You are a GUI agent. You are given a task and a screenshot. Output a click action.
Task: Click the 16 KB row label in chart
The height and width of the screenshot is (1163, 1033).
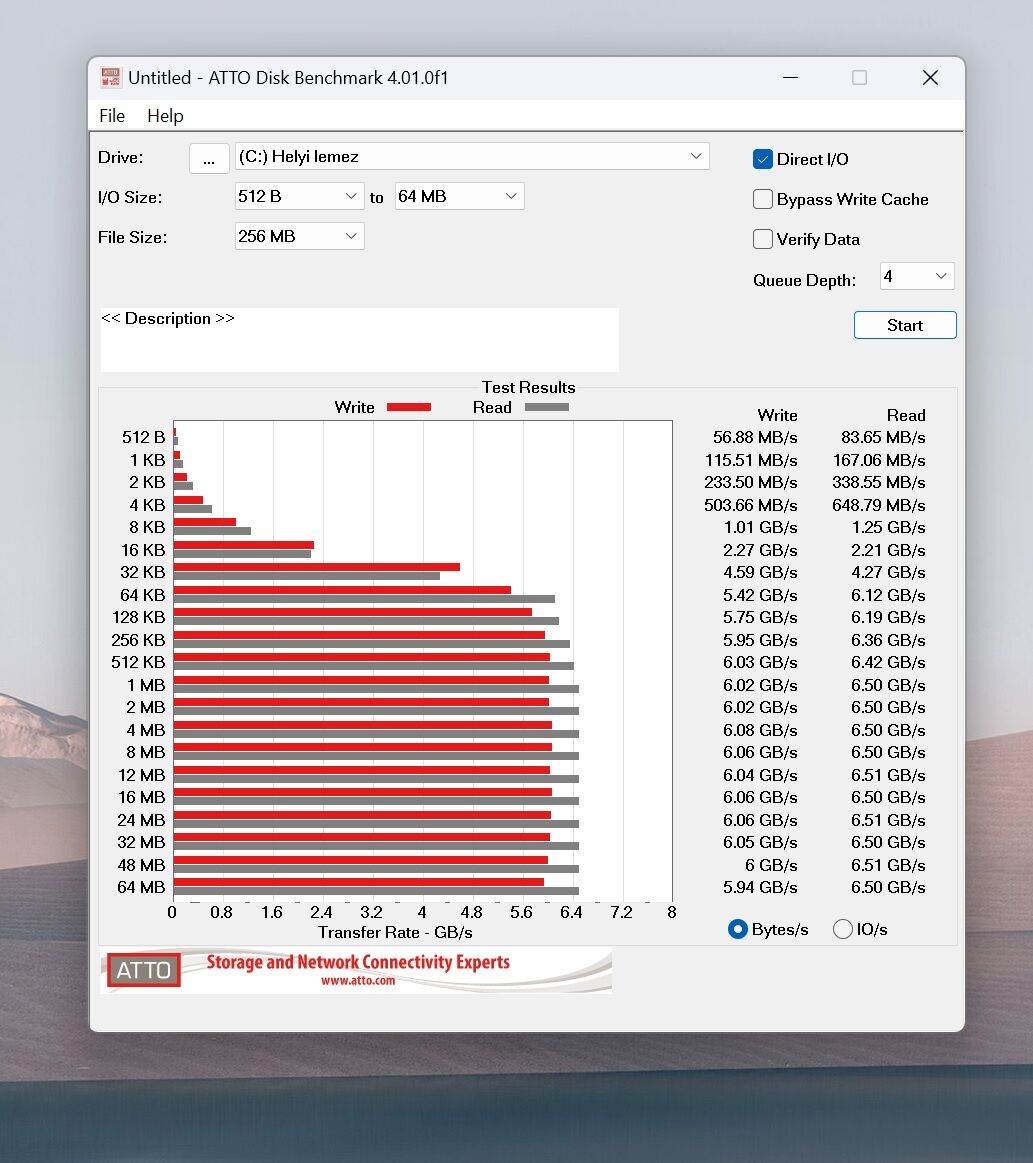(143, 550)
